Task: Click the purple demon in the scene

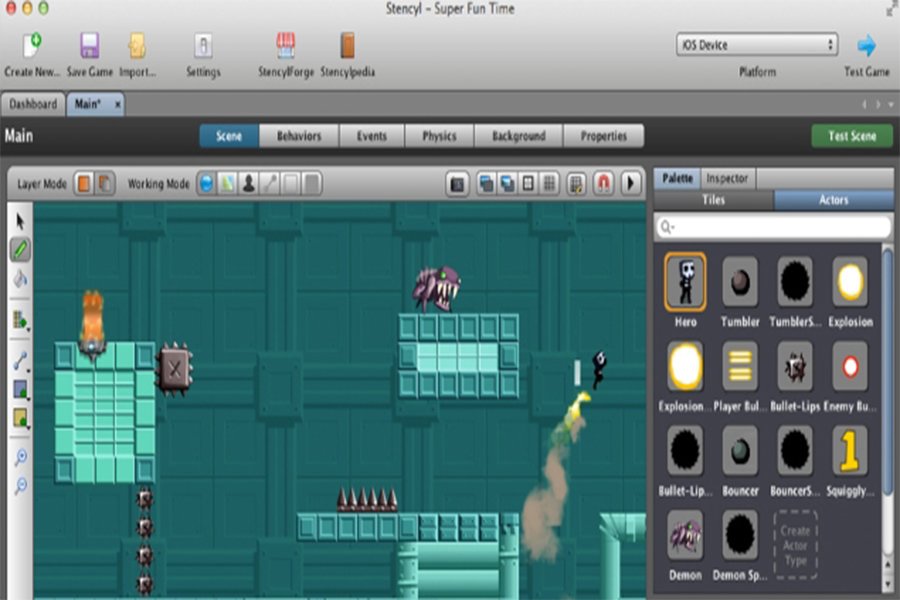Action: [437, 289]
